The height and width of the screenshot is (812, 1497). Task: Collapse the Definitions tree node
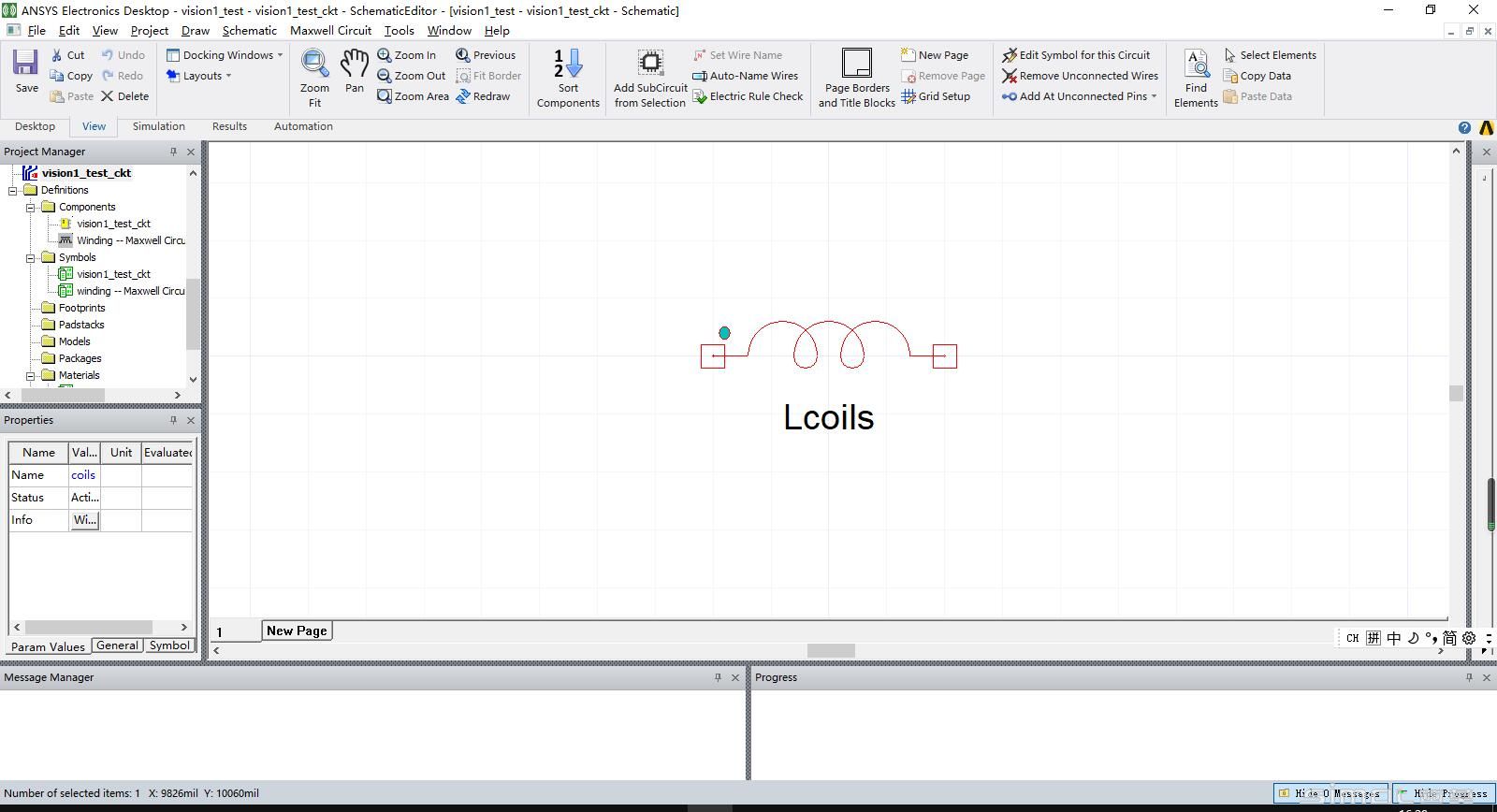point(13,190)
